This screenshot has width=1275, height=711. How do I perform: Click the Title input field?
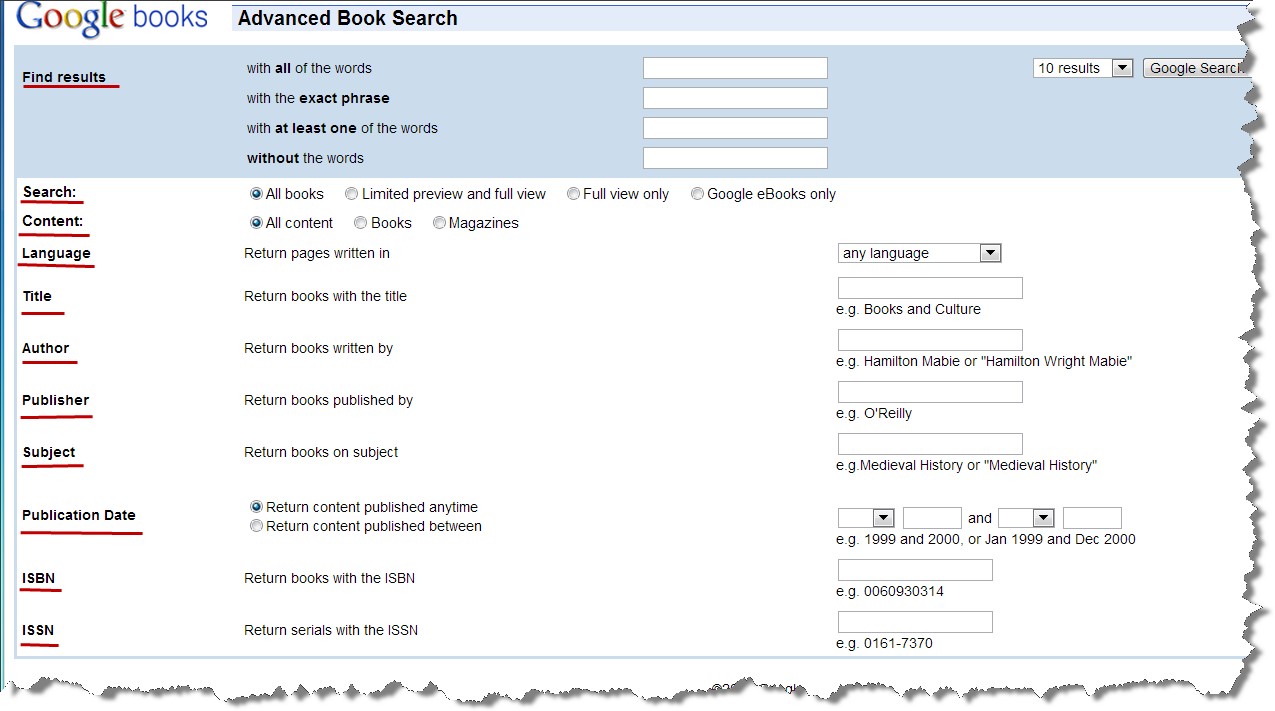pos(930,288)
